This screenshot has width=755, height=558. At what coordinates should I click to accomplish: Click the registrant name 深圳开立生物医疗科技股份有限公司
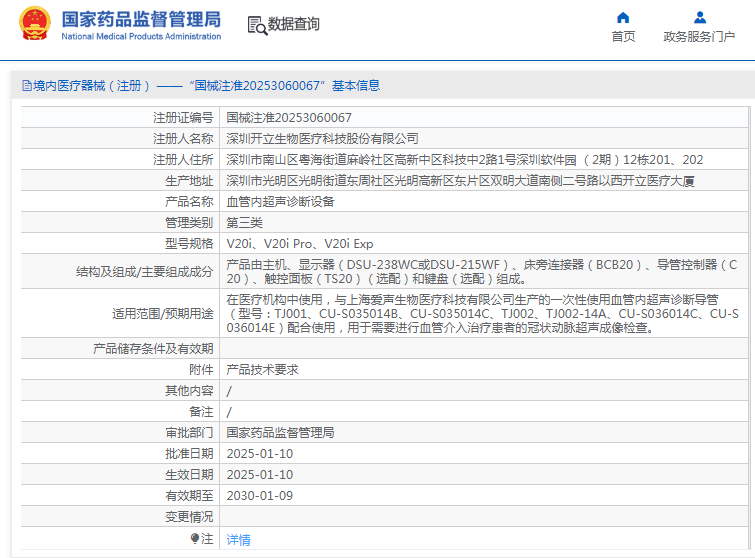[322, 138]
